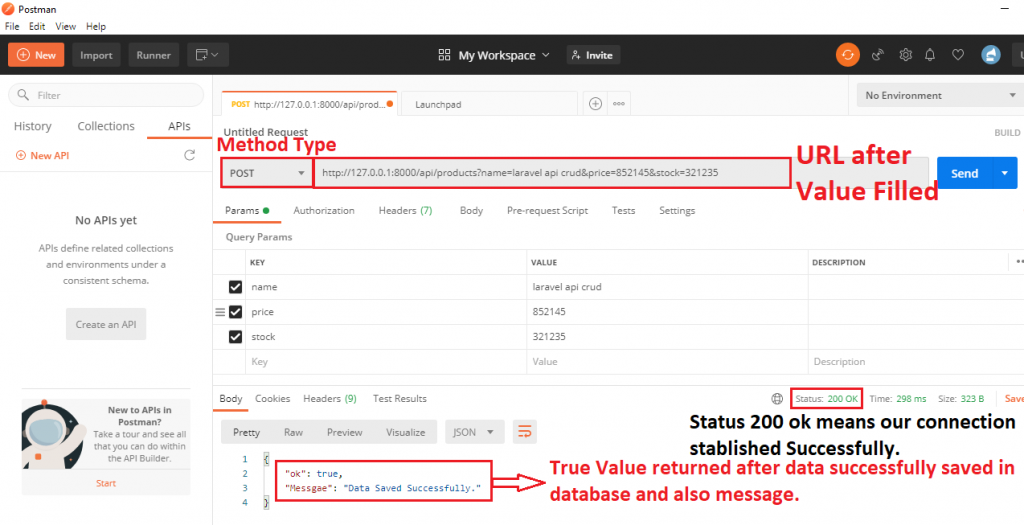Image resolution: width=1024 pixels, height=525 pixels.
Task: Toggle the word wrap icon in response
Action: point(525,432)
